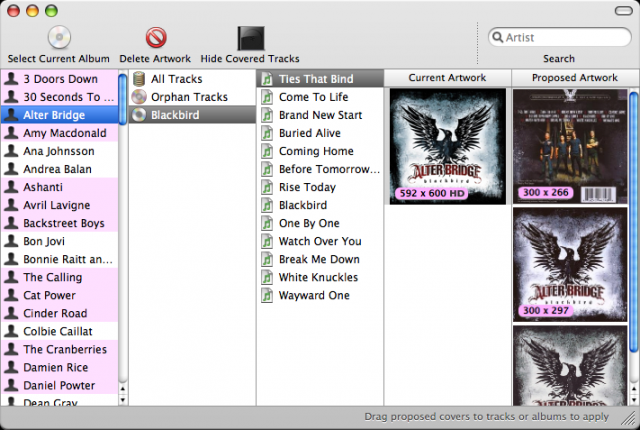Select artist Bon Jovi
The height and width of the screenshot is (430, 640).
coord(60,241)
